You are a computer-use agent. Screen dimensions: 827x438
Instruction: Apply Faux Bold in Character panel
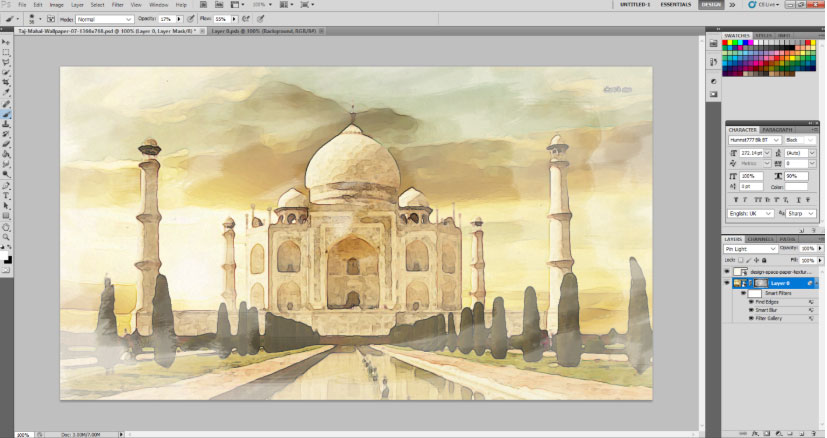[x=736, y=200]
